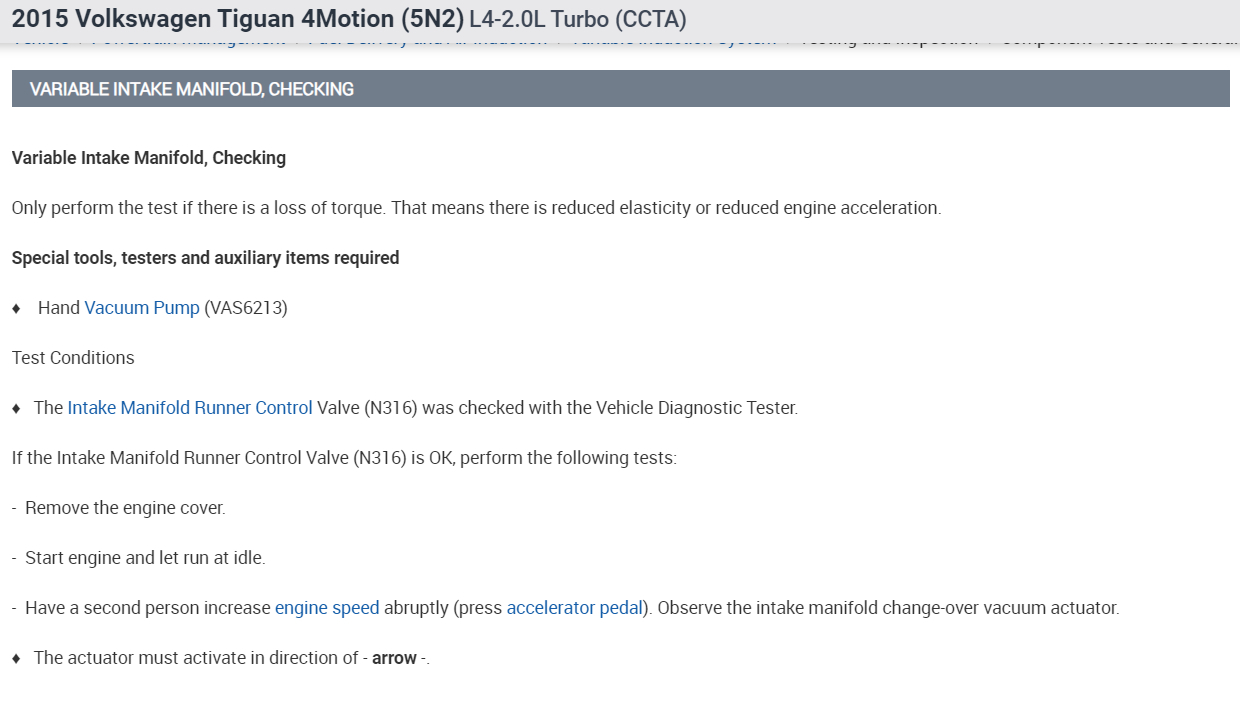Click the Remove the engine cover step

125,508
